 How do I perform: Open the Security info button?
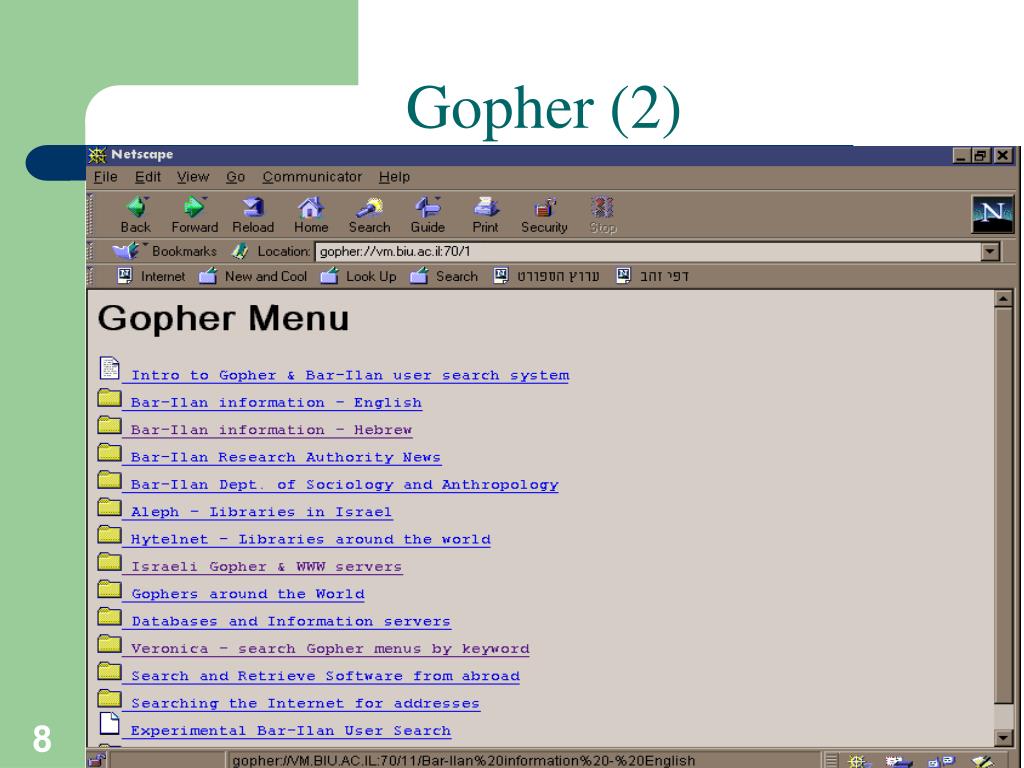[544, 215]
